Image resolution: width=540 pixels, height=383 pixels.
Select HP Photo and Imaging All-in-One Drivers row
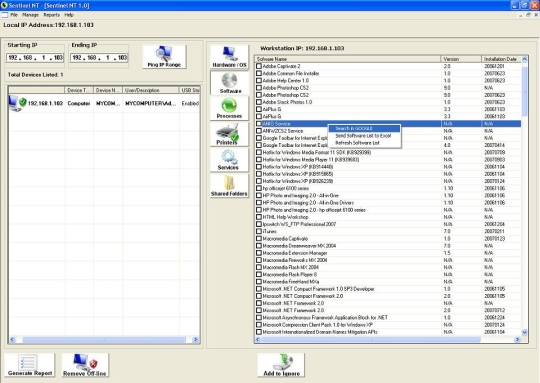388,203
